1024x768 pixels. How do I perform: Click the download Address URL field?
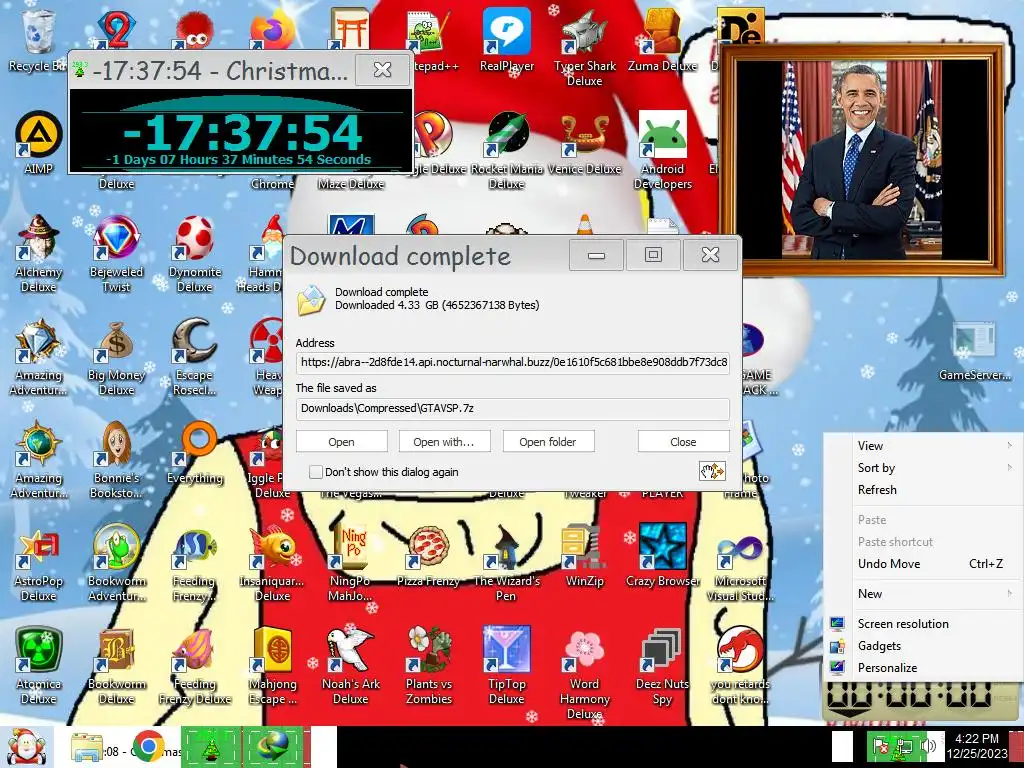[x=513, y=362]
